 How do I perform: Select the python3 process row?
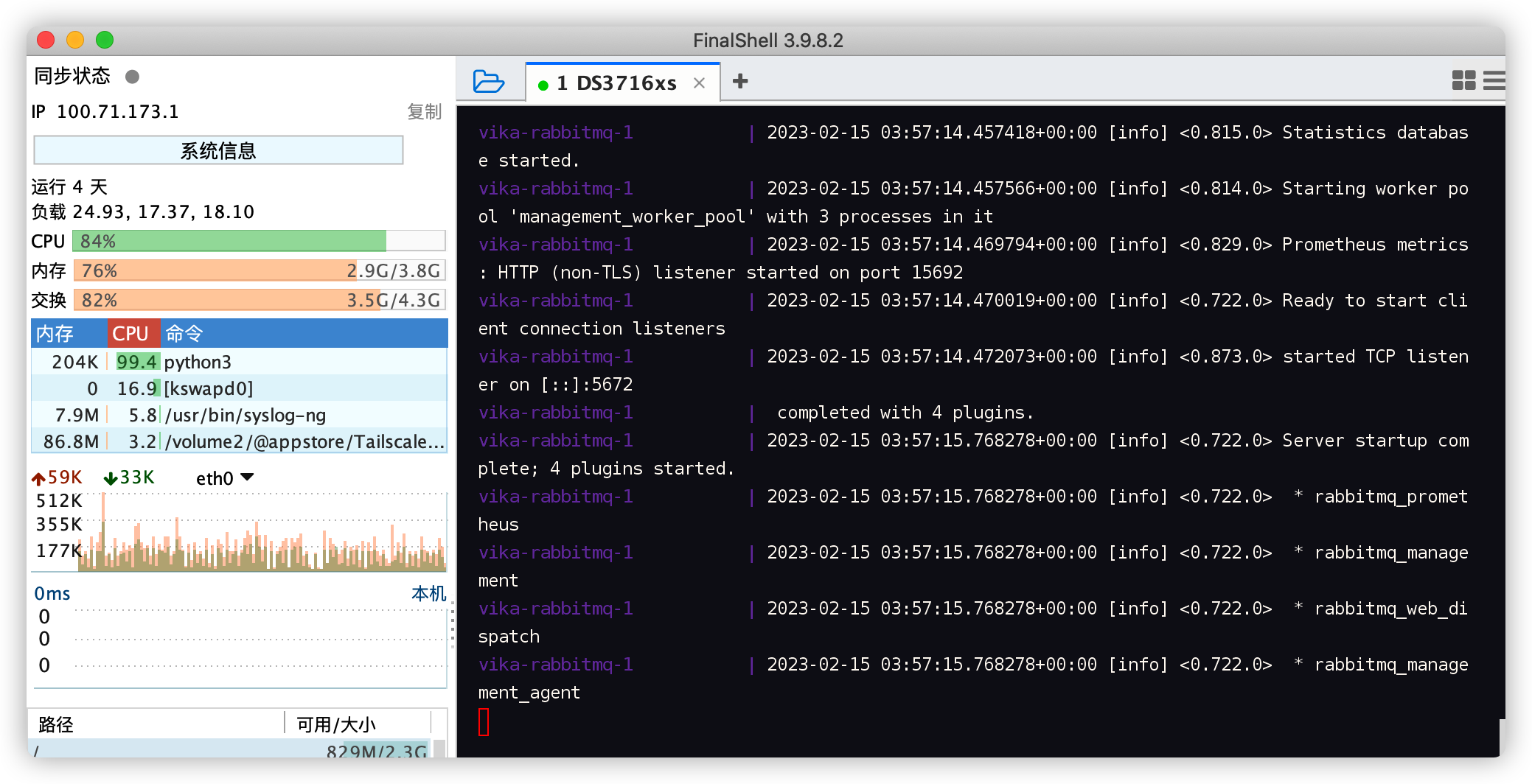point(239,362)
